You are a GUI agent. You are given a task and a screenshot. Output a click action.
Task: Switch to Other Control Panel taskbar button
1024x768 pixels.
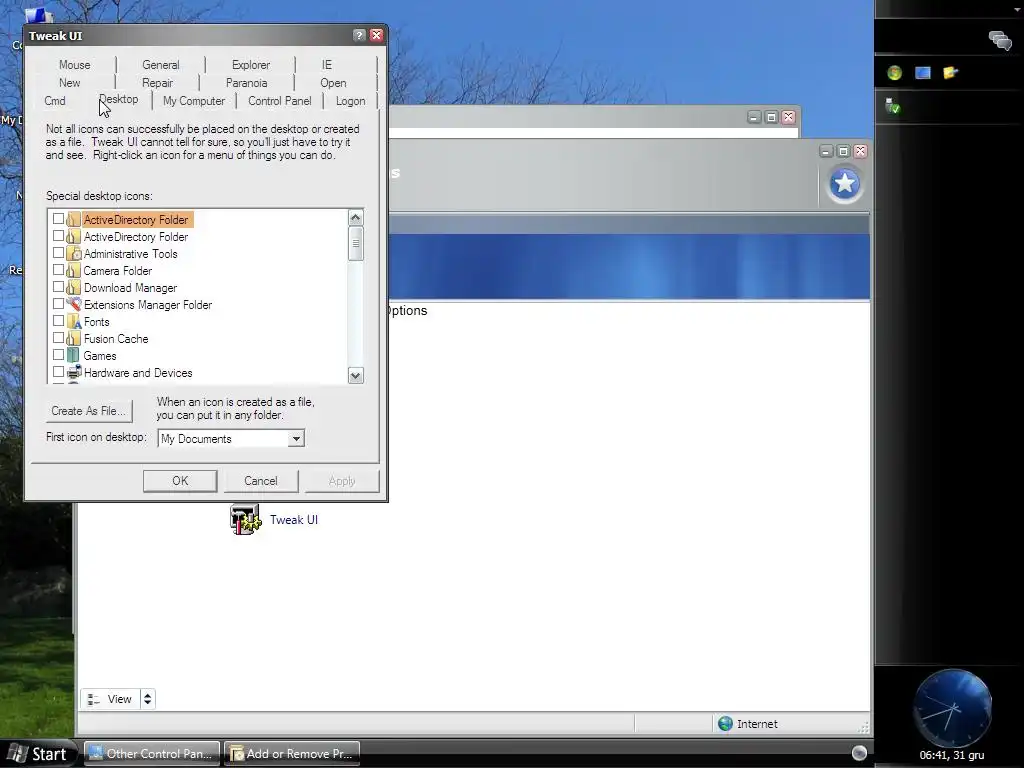[152, 754]
